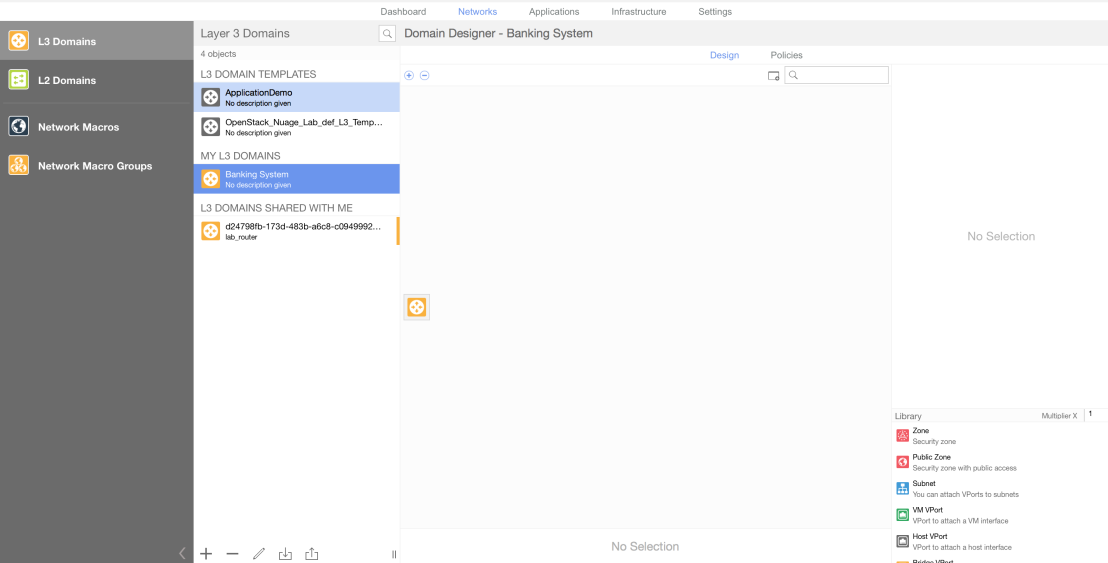Click the domain node icon on canvas

pos(417,307)
